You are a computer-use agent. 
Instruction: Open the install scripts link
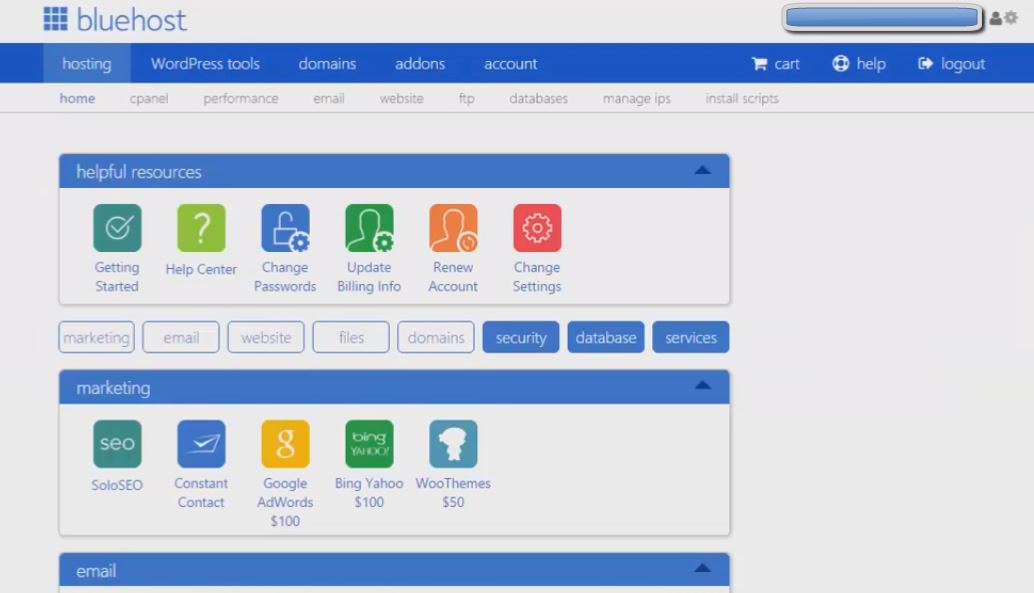[742, 98]
